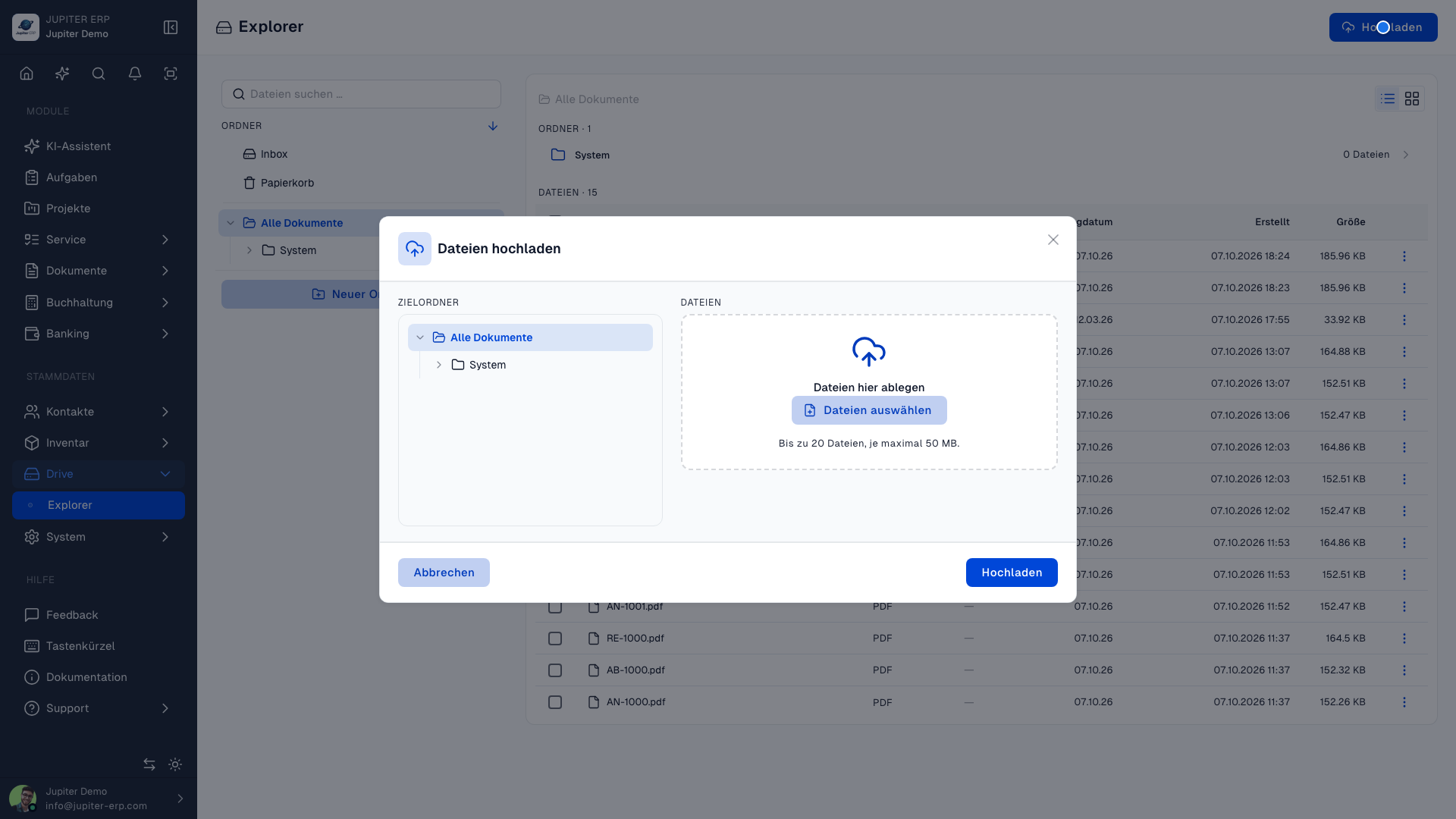Expand the Buchhaltung module menu
Screen dimensions: 1456x819
point(99,303)
